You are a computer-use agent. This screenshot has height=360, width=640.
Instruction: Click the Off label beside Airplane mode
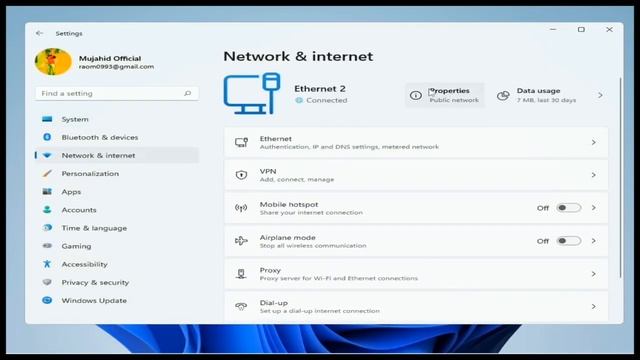543,241
